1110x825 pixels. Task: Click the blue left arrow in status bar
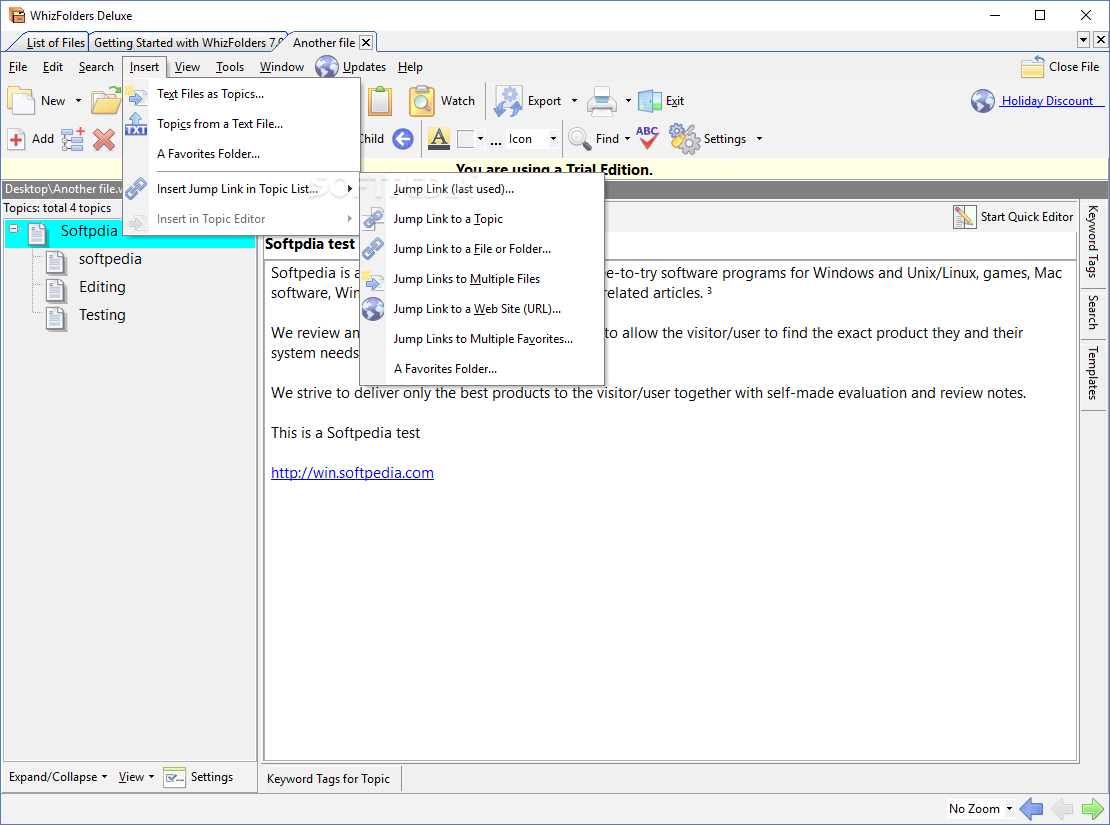(1031, 808)
